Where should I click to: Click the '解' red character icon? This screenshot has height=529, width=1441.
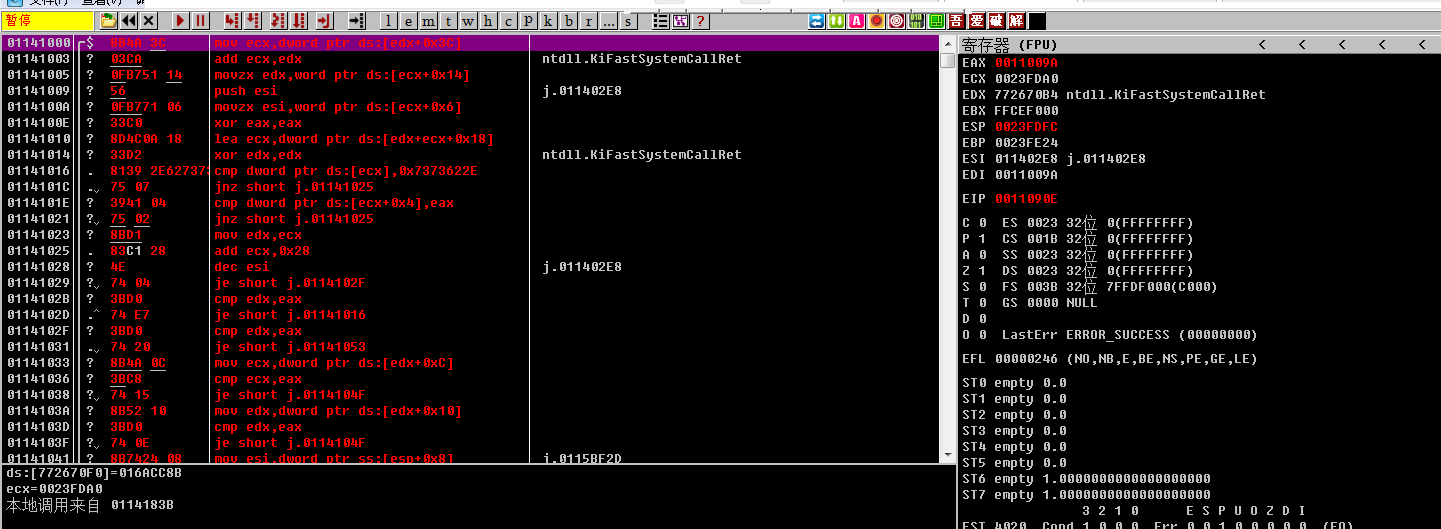[1016, 21]
